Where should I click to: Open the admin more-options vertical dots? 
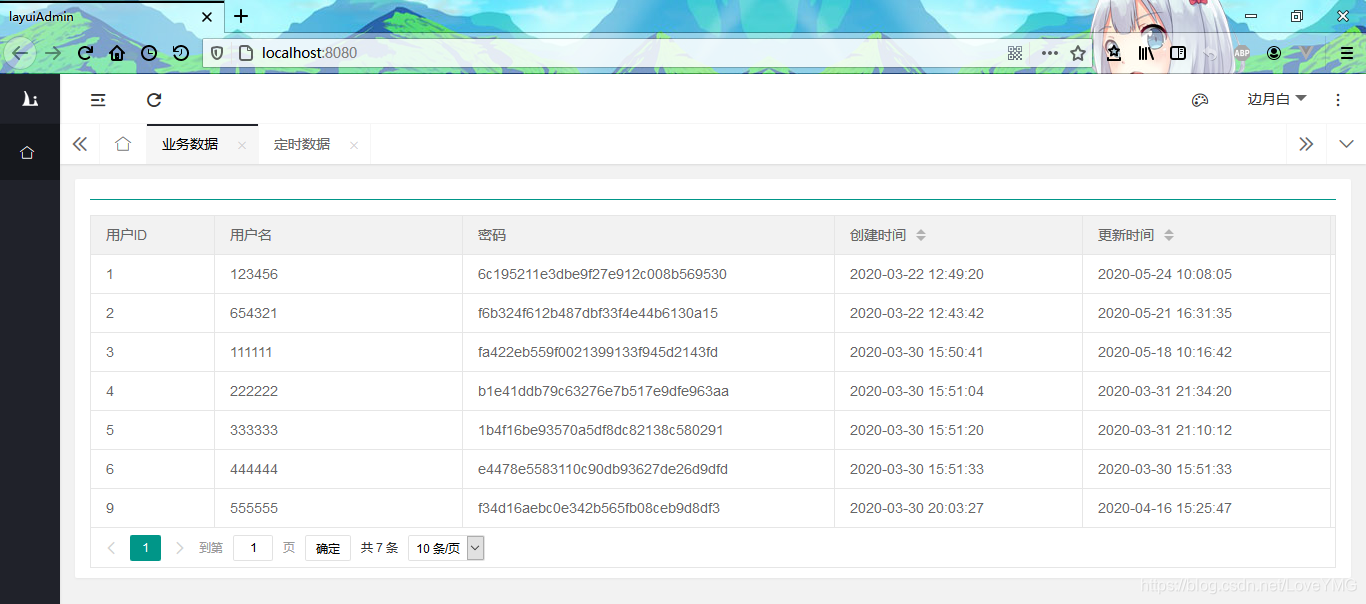click(1338, 100)
